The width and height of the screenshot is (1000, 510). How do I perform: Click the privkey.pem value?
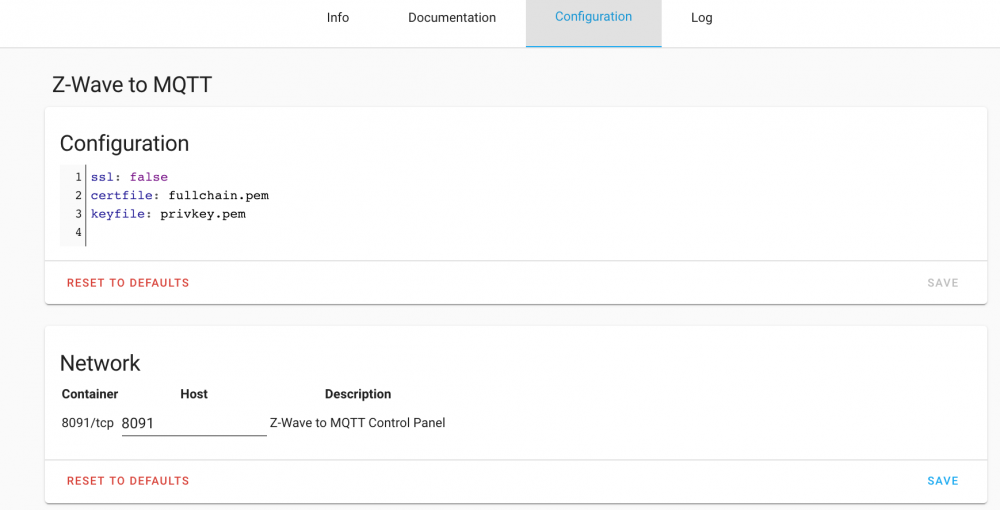click(202, 214)
